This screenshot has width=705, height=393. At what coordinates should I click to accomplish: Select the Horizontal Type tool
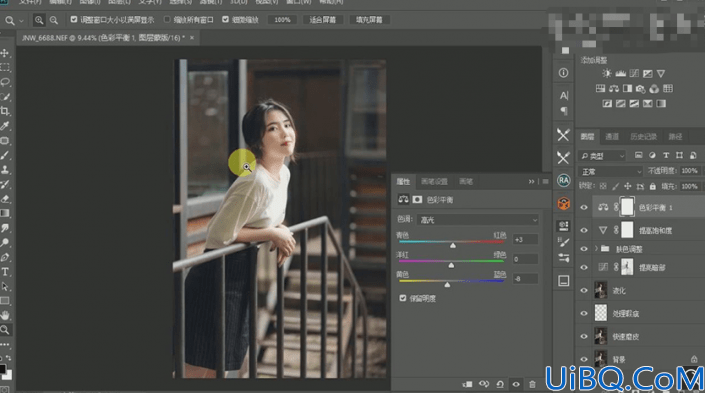coord(5,272)
